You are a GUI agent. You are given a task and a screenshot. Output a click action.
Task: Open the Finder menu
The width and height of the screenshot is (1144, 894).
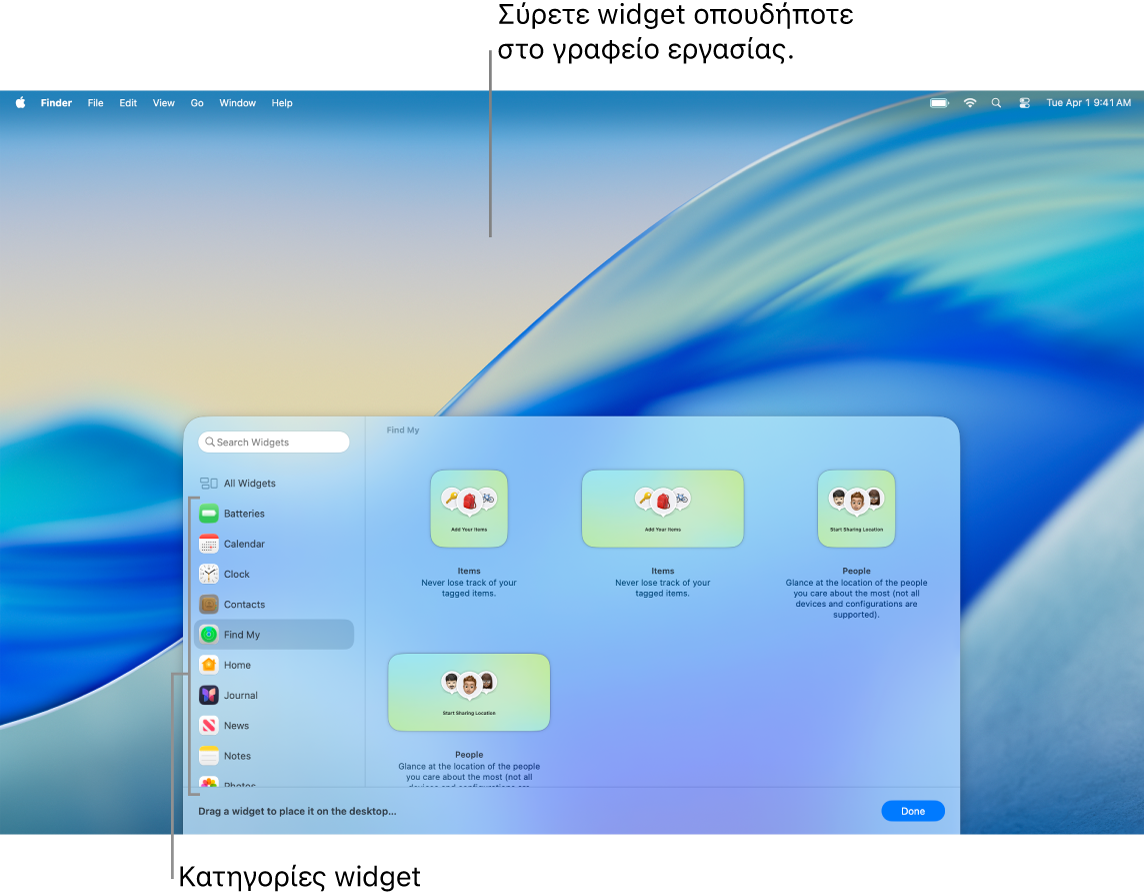pos(56,102)
